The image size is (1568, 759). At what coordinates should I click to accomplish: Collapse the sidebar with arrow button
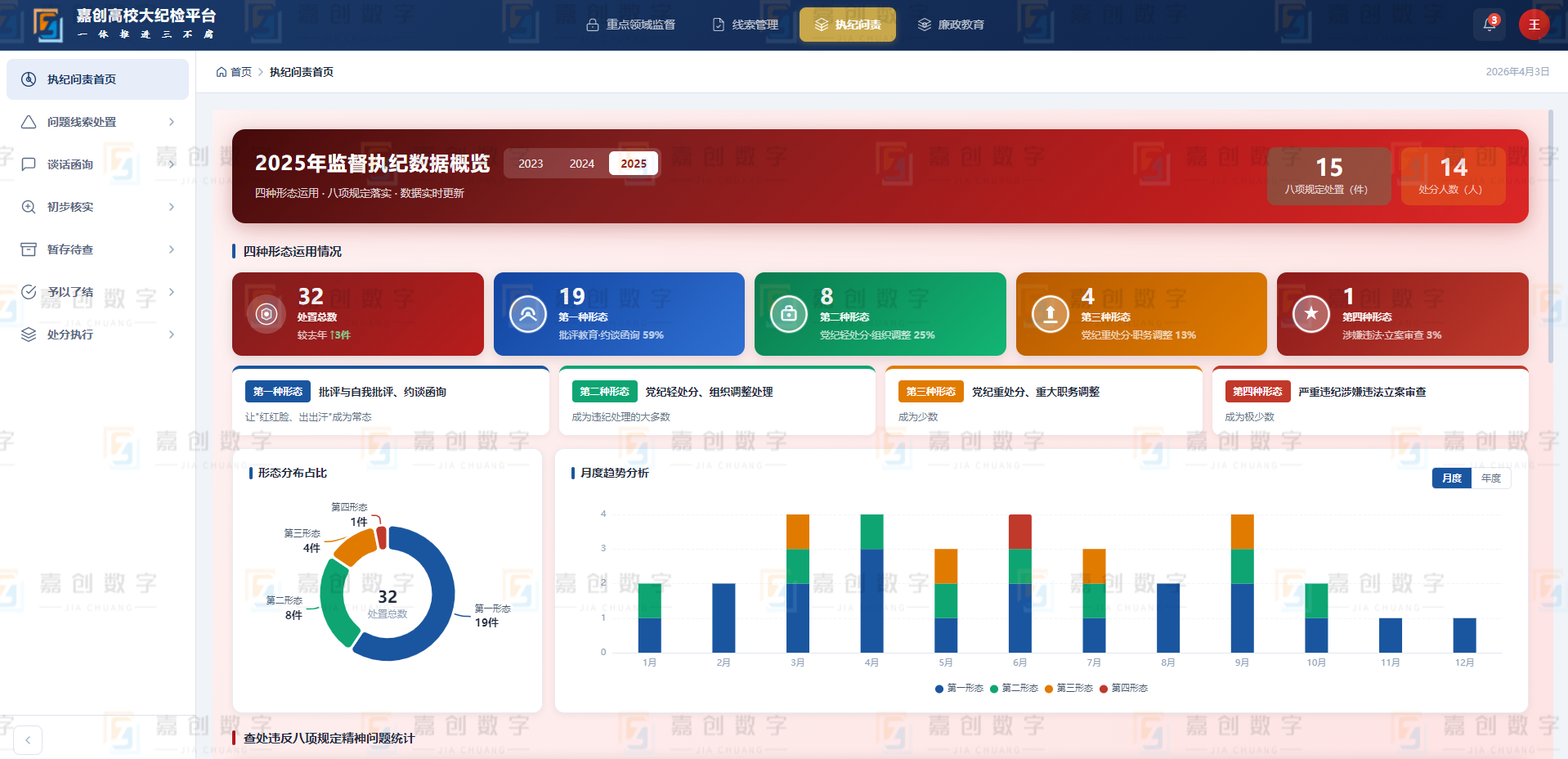tap(28, 740)
